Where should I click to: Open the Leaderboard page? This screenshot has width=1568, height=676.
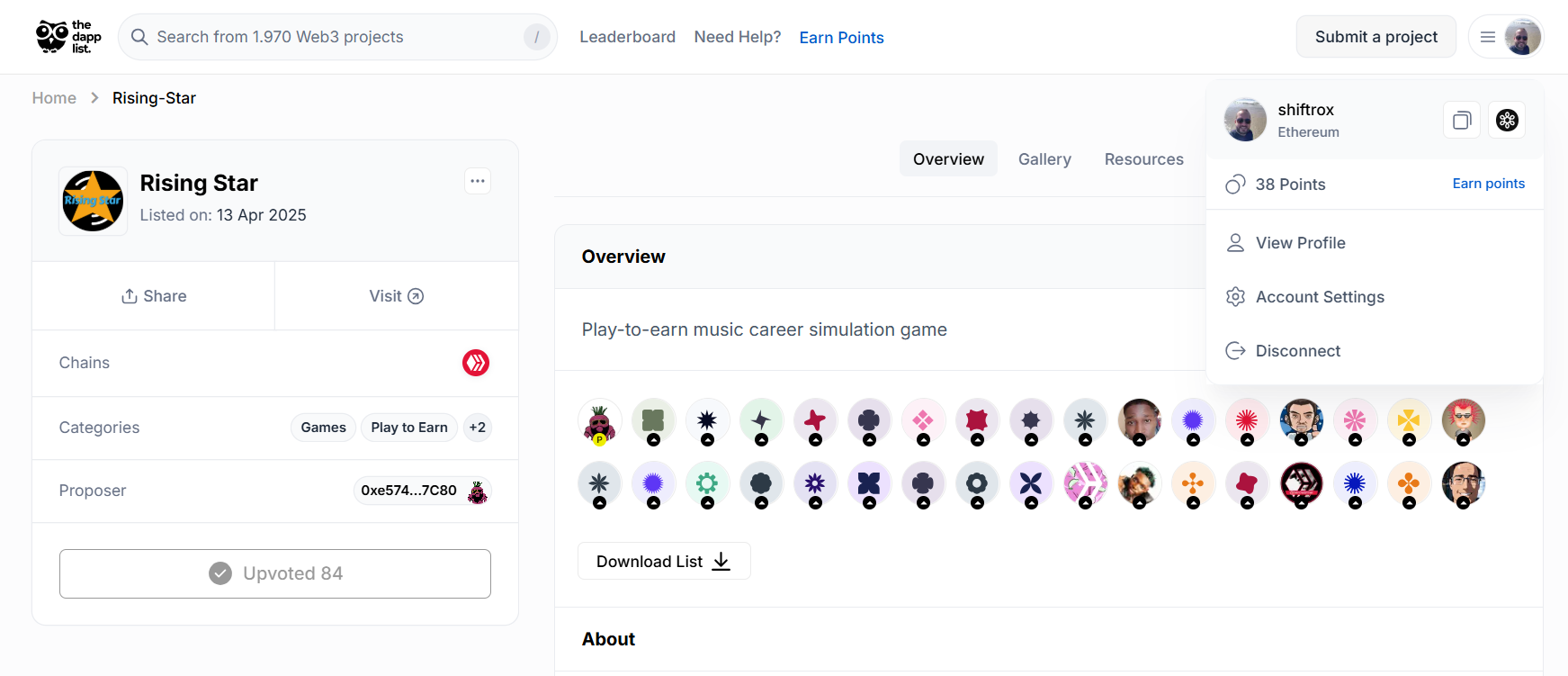pyautogui.click(x=627, y=37)
